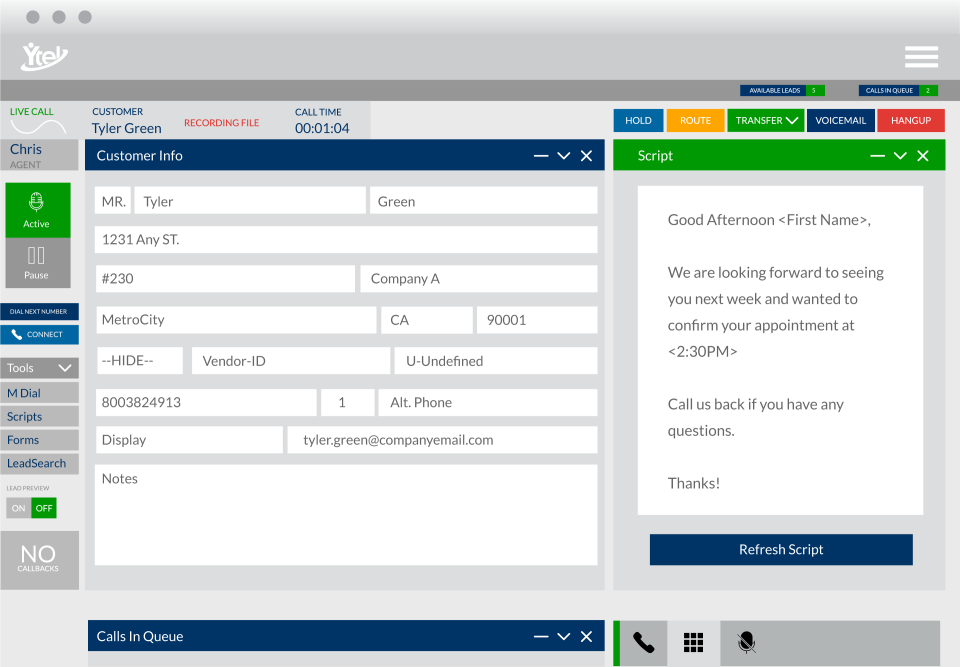Open the dialpad grid icon at the bottom

[693, 643]
